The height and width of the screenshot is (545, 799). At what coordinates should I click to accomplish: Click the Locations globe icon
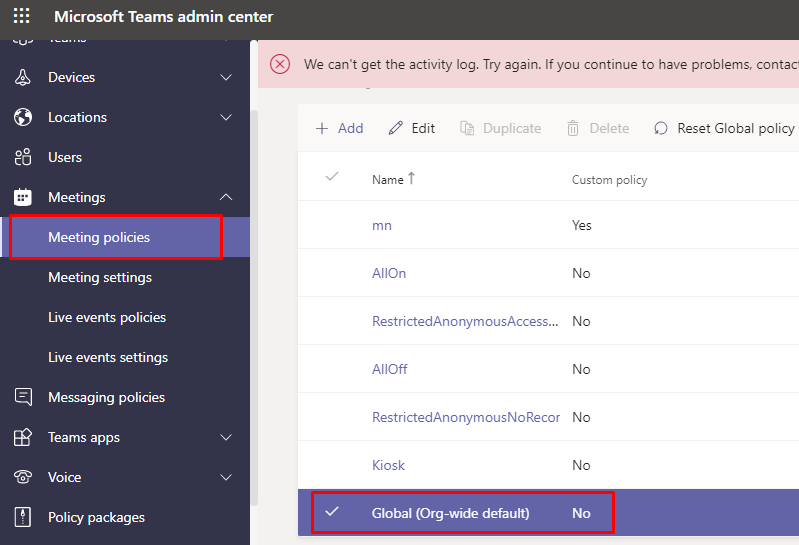click(x=23, y=117)
